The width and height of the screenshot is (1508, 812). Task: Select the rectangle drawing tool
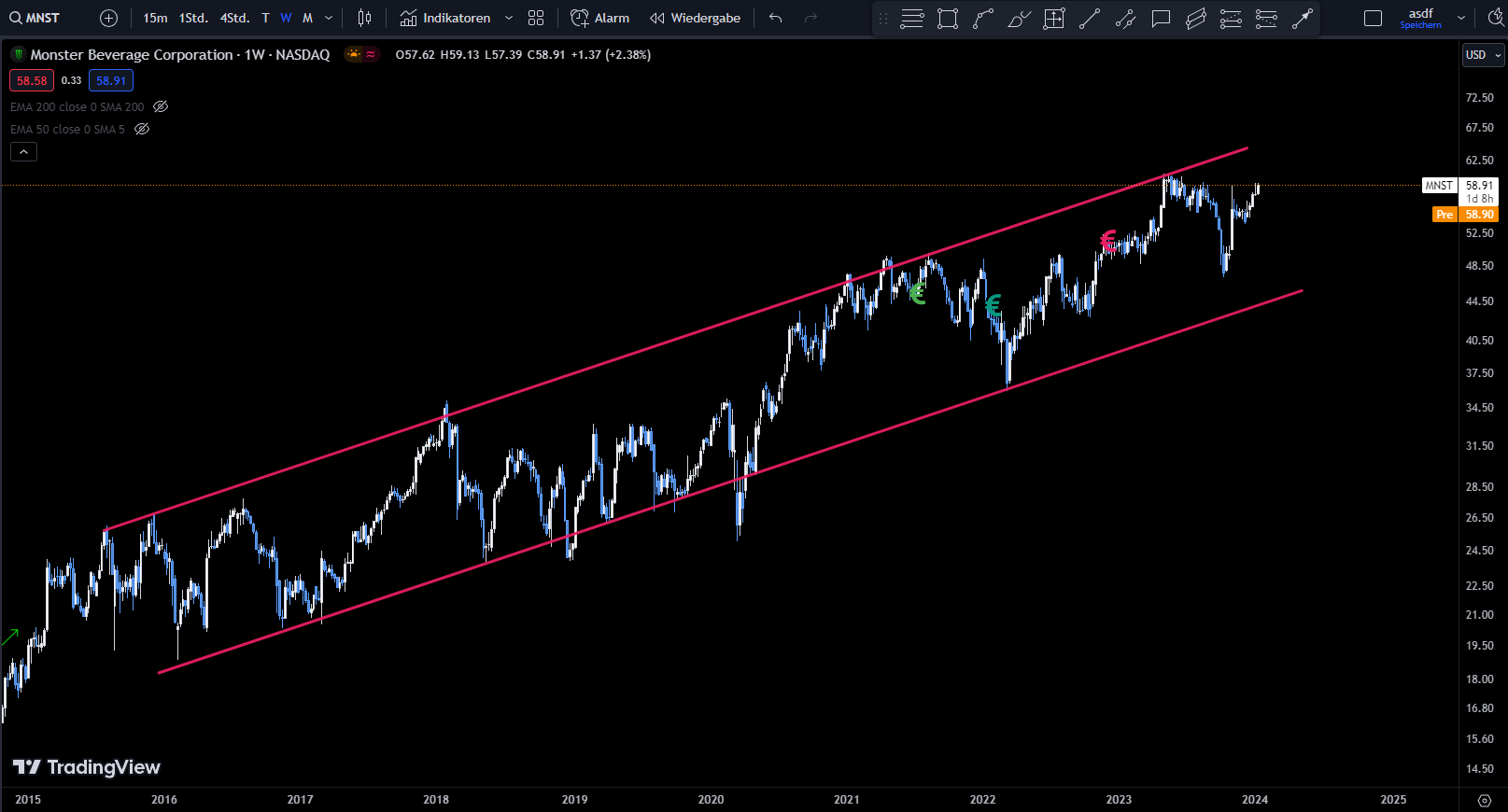pyautogui.click(x=948, y=19)
